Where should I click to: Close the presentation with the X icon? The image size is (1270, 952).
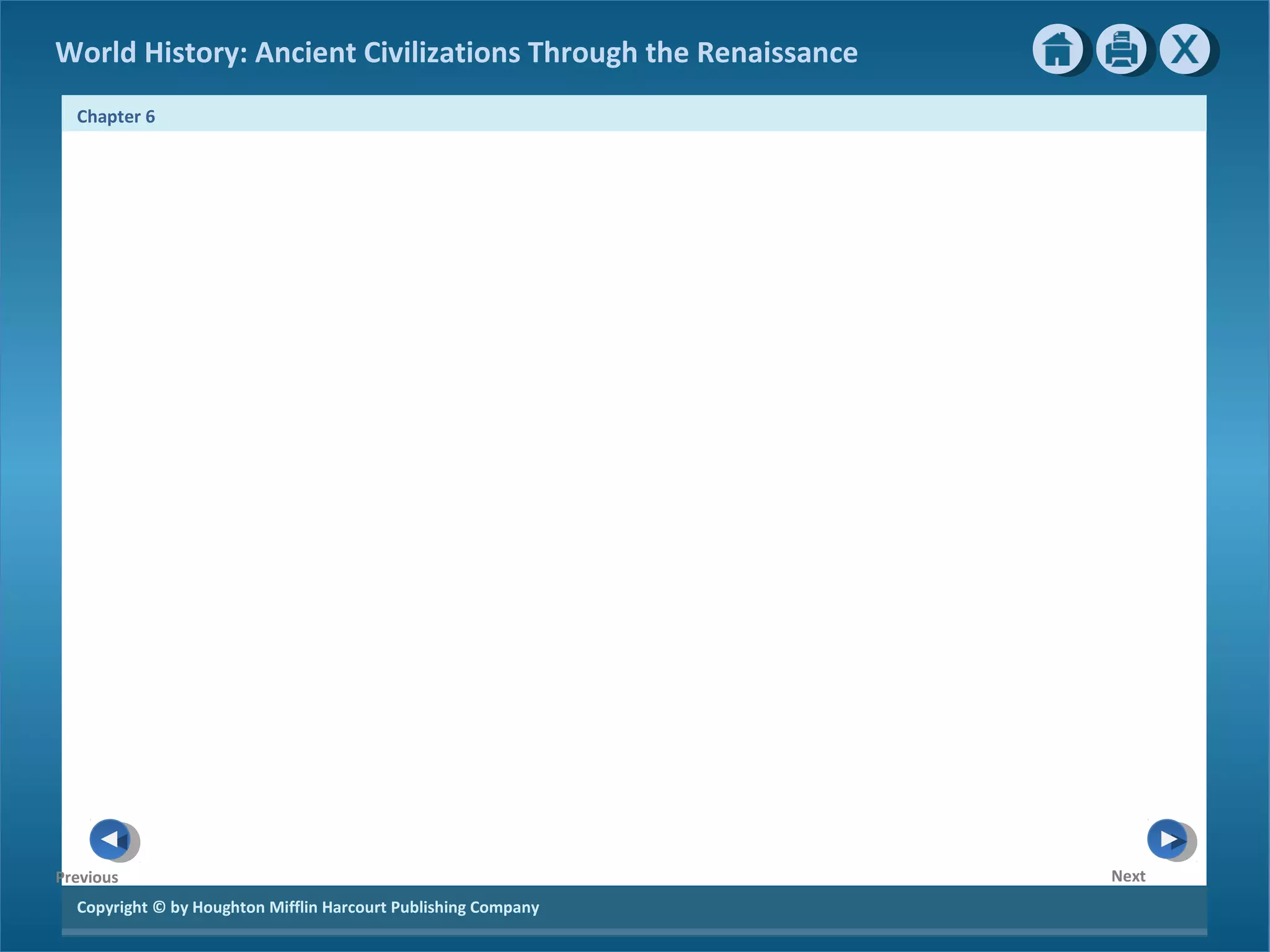pos(1185,50)
